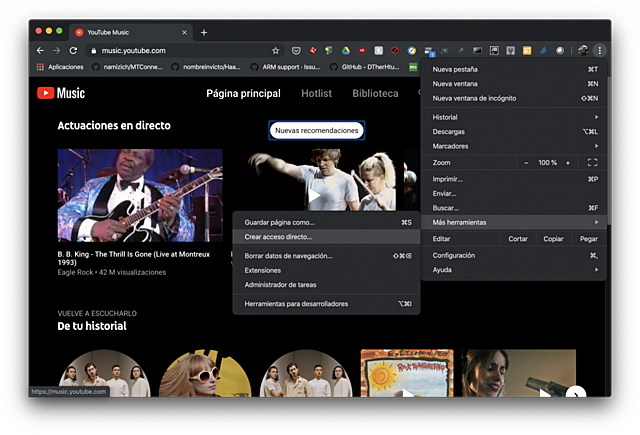This screenshot has width=640, height=435.
Task: Decrease zoom with the minus button
Action: point(526,162)
